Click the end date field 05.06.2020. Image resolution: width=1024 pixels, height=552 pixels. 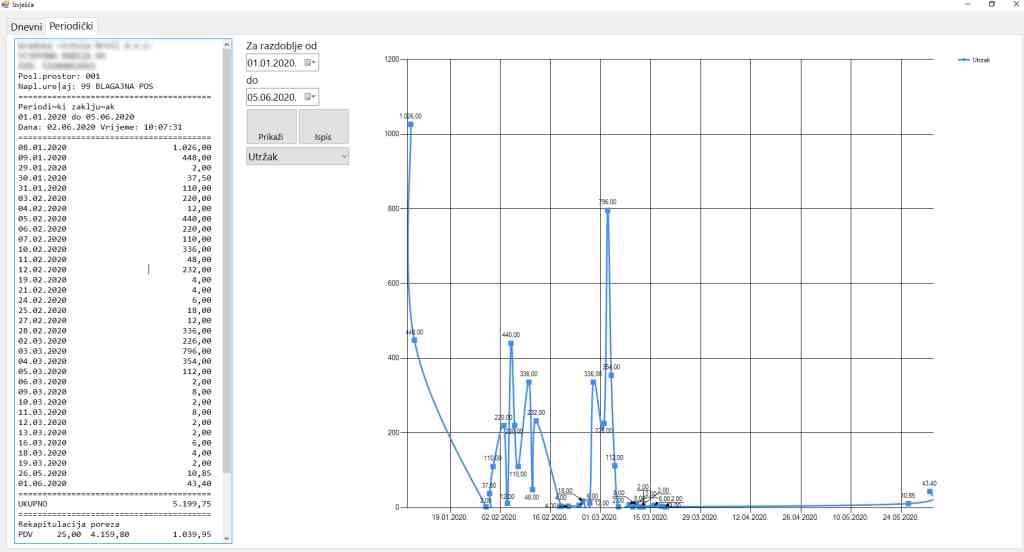(274, 97)
